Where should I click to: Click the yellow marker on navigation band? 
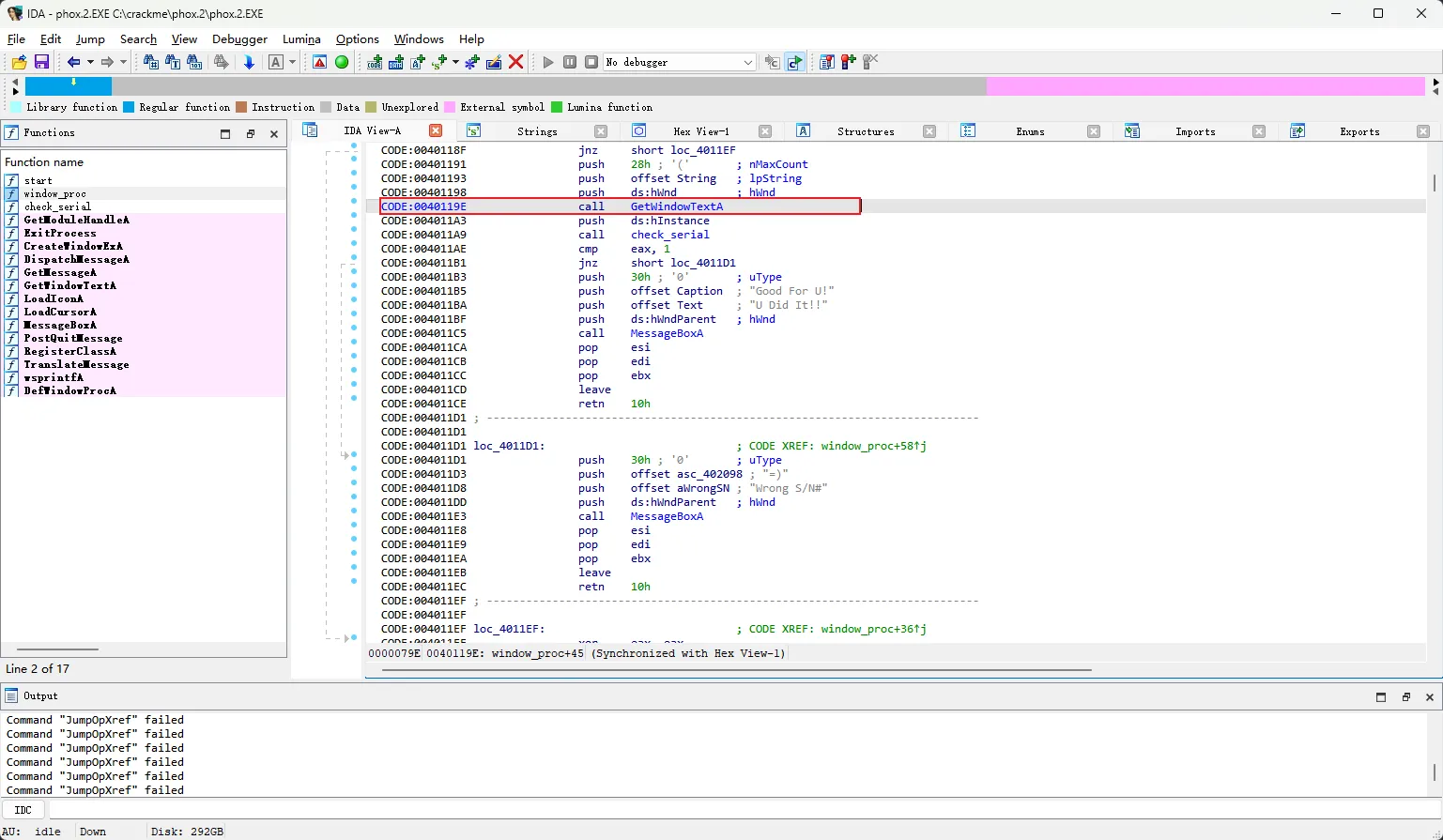tap(74, 82)
